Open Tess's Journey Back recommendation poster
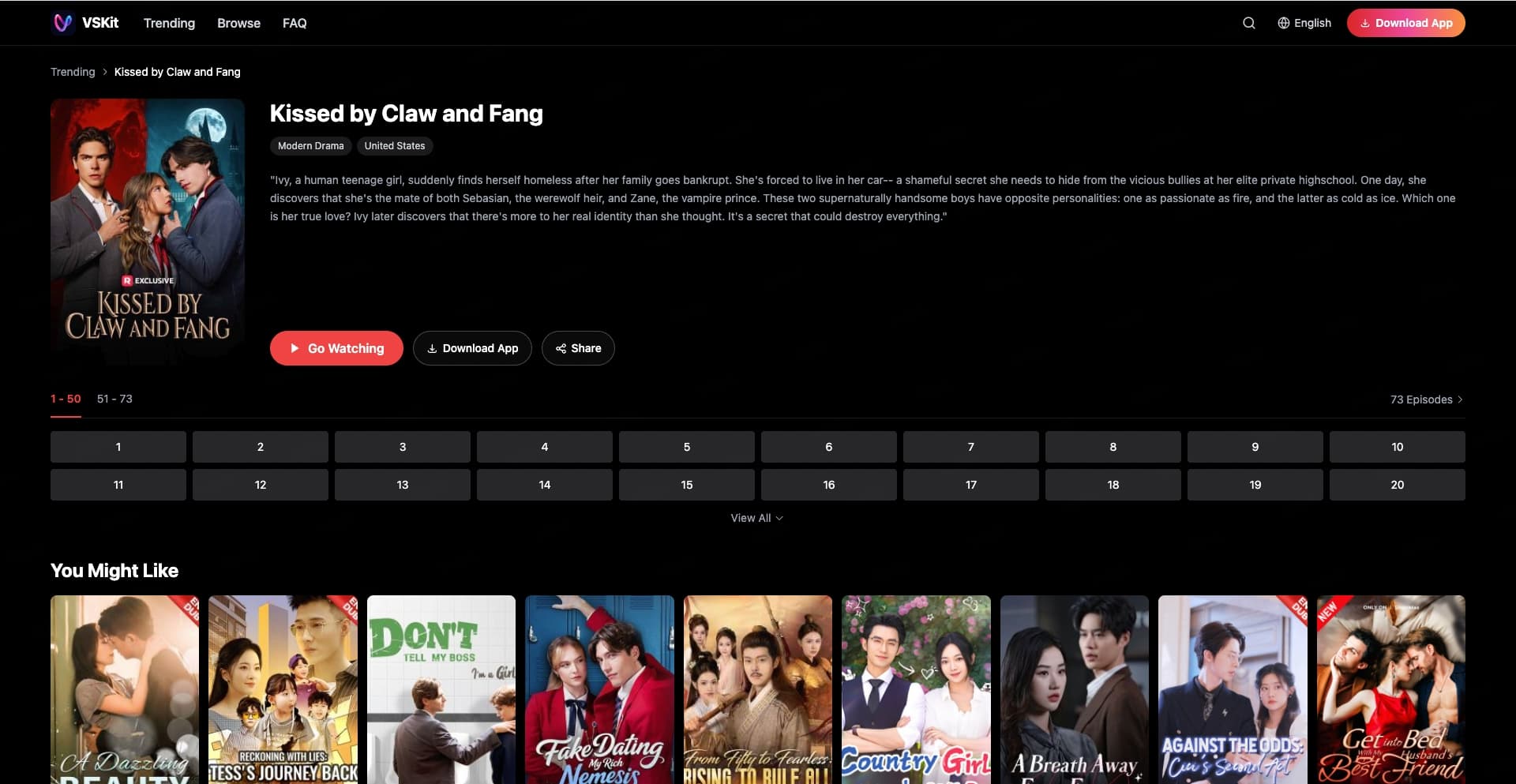Screen dimensions: 1516x784 283,689
